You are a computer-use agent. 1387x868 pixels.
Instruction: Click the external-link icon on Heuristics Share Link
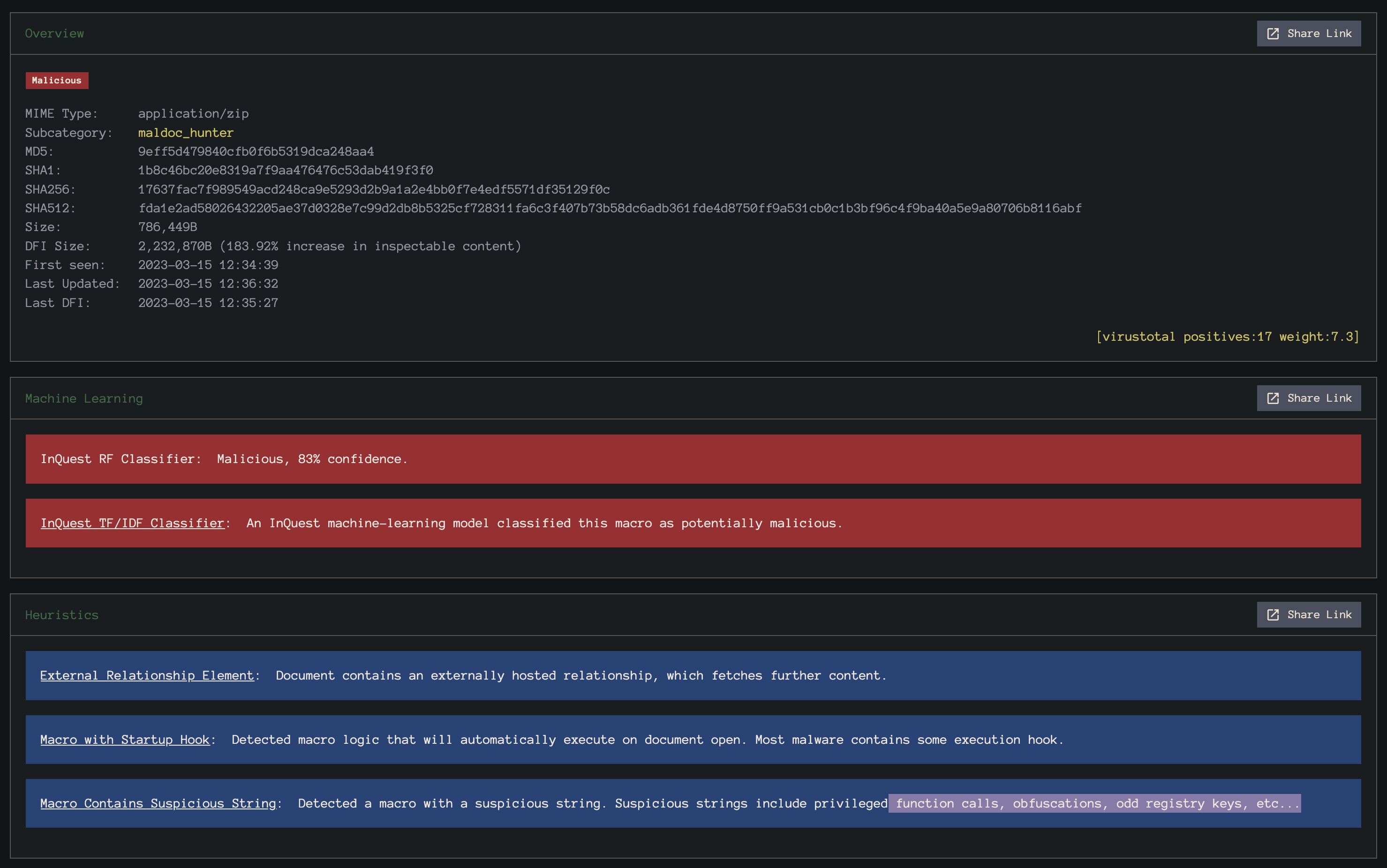coord(1274,614)
